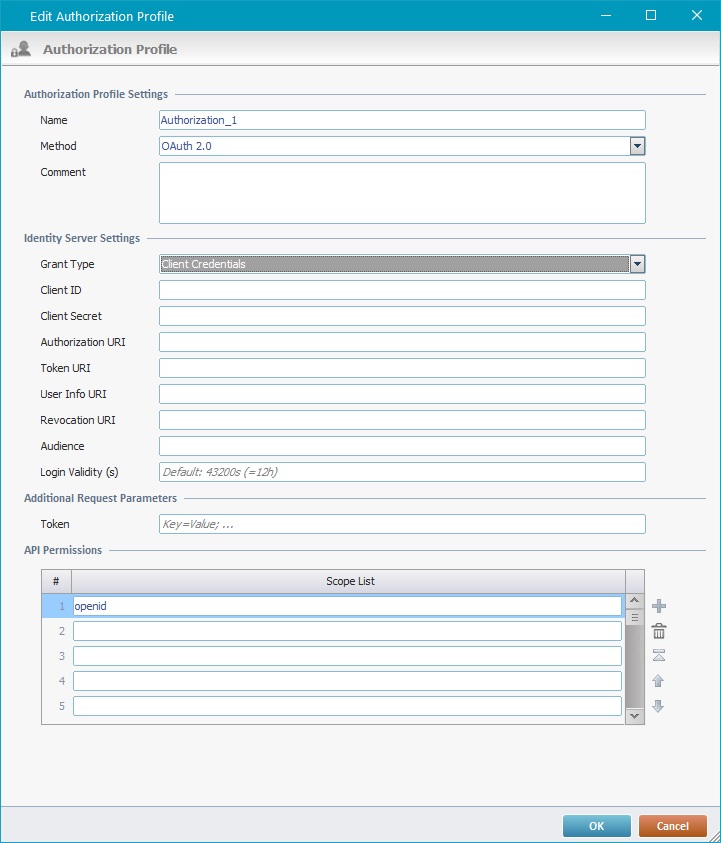Image resolution: width=721 pixels, height=843 pixels.
Task: Click into the Client Secret field
Action: (x=402, y=316)
